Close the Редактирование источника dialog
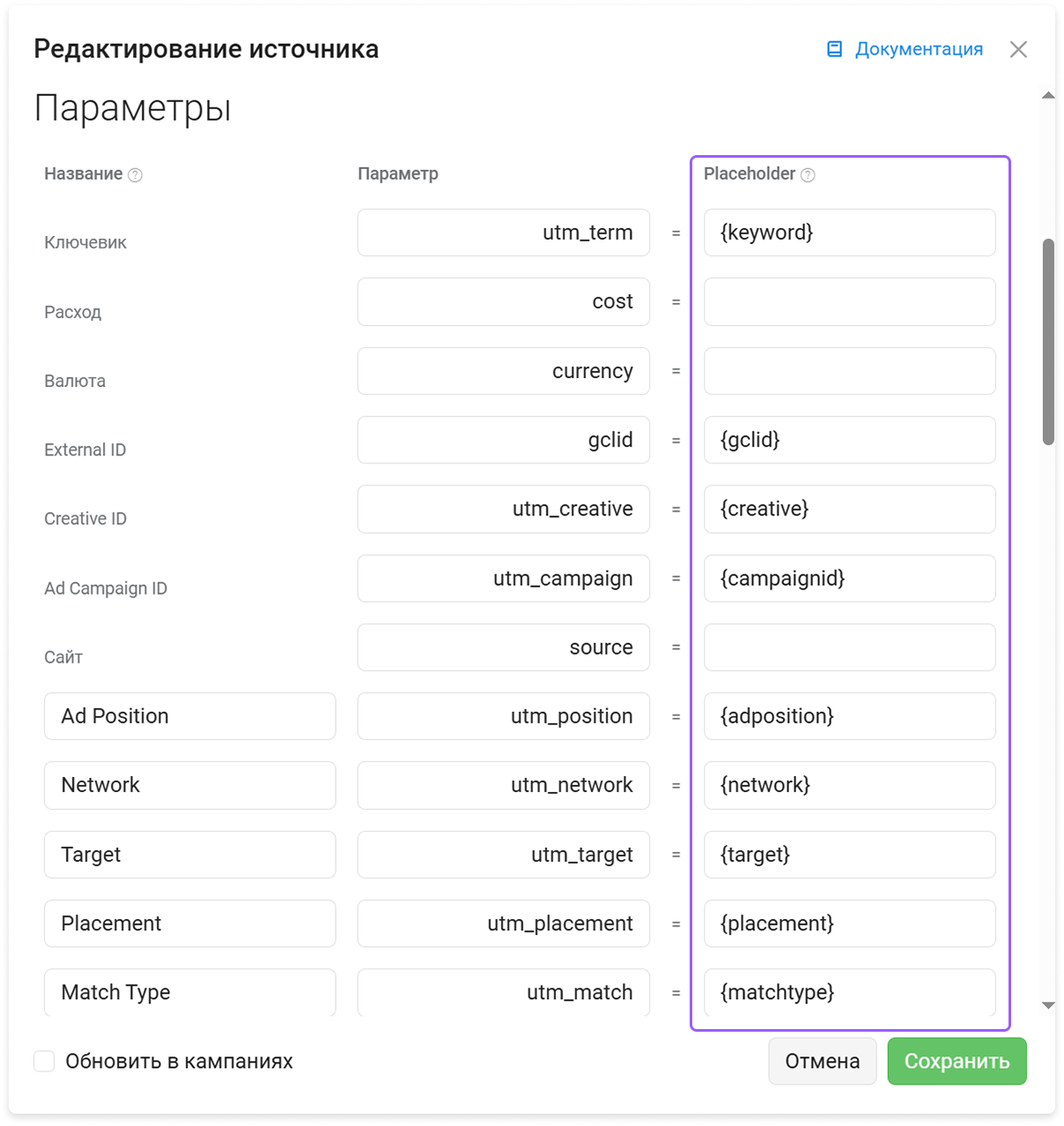 point(1018,49)
